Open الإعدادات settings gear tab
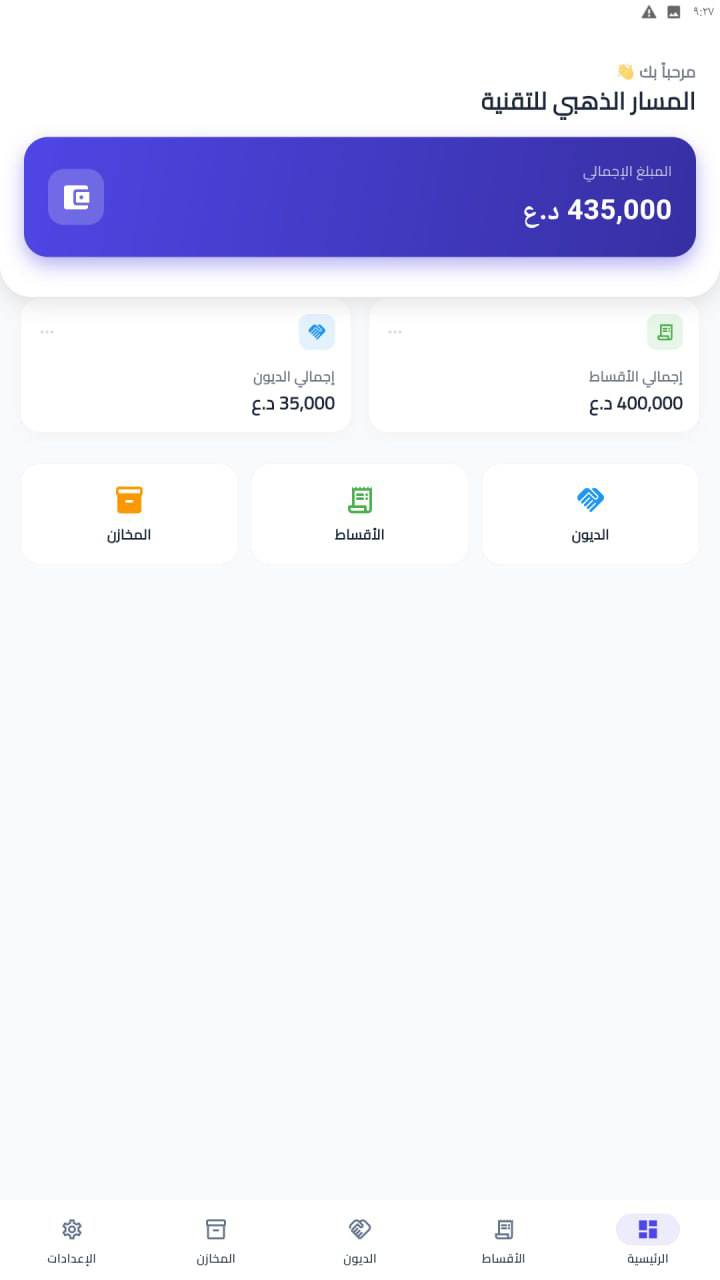The width and height of the screenshot is (720, 1280). (72, 1240)
